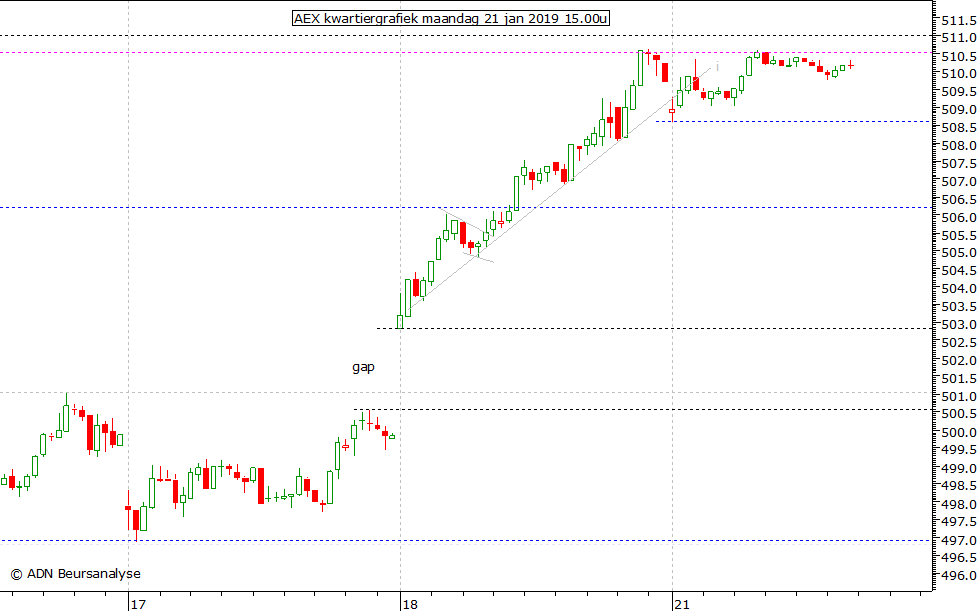Click the 505.0 price axis label
980x611 pixels.
click(x=959, y=253)
